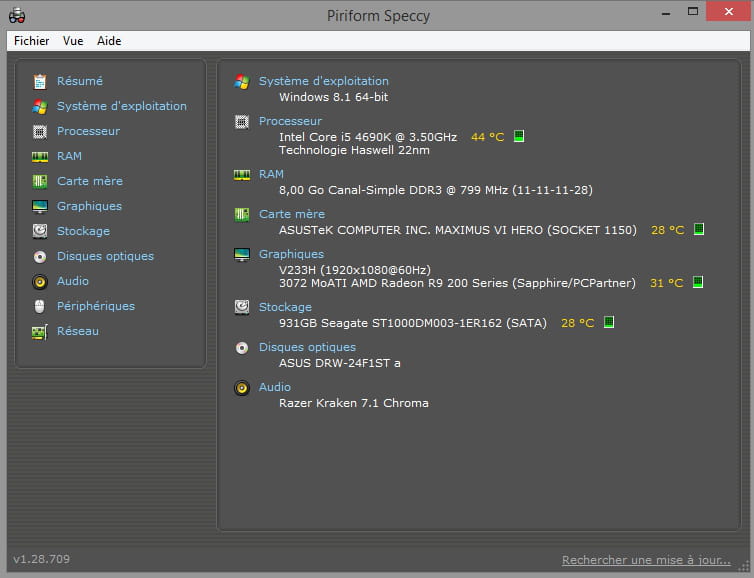Select Graphiques in the sidebar
This screenshot has height=578, width=754.
coord(89,206)
